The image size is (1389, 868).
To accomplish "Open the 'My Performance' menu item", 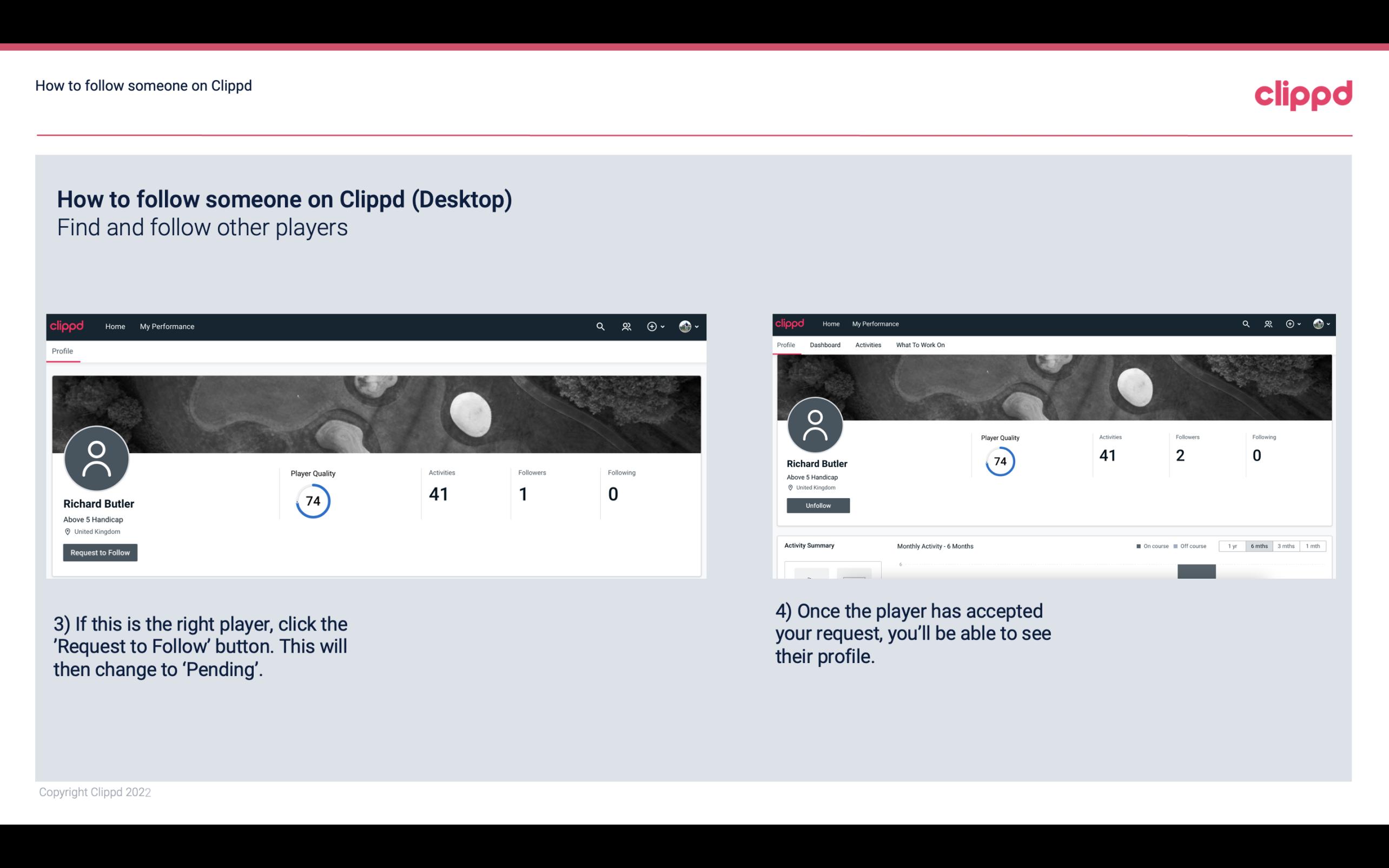I will pos(166,326).
